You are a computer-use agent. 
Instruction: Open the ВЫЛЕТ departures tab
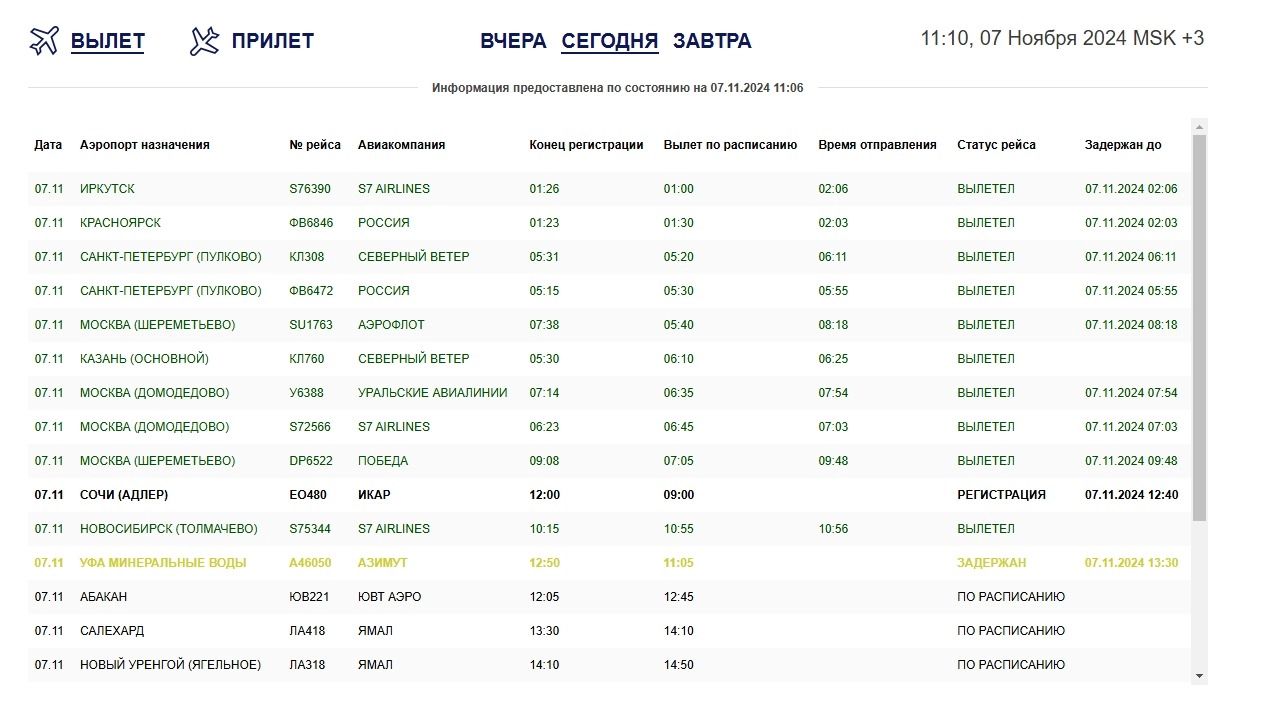108,41
